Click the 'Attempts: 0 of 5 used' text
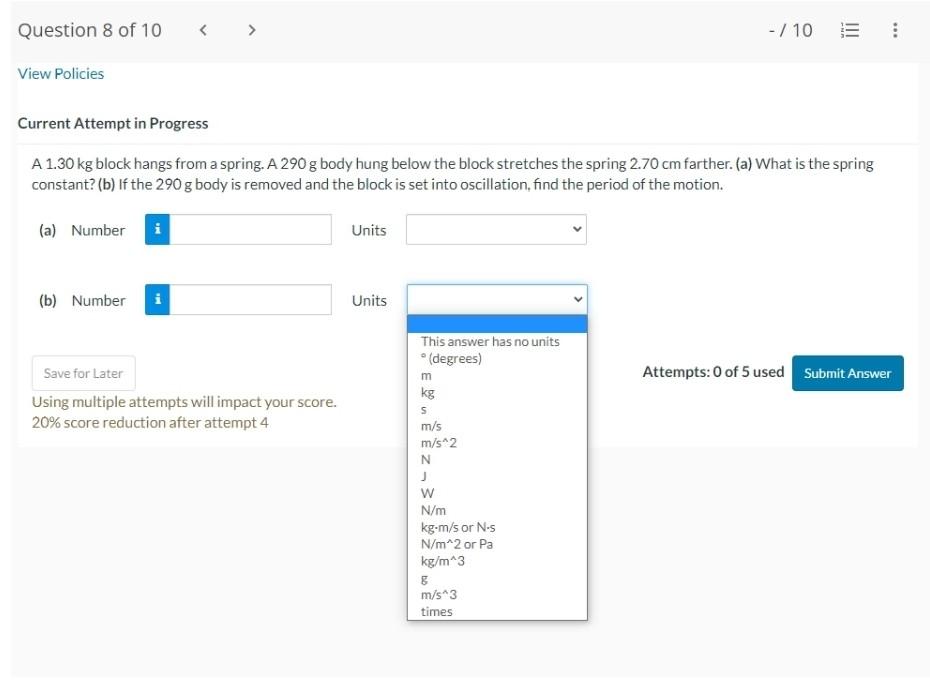930x700 pixels. (714, 372)
